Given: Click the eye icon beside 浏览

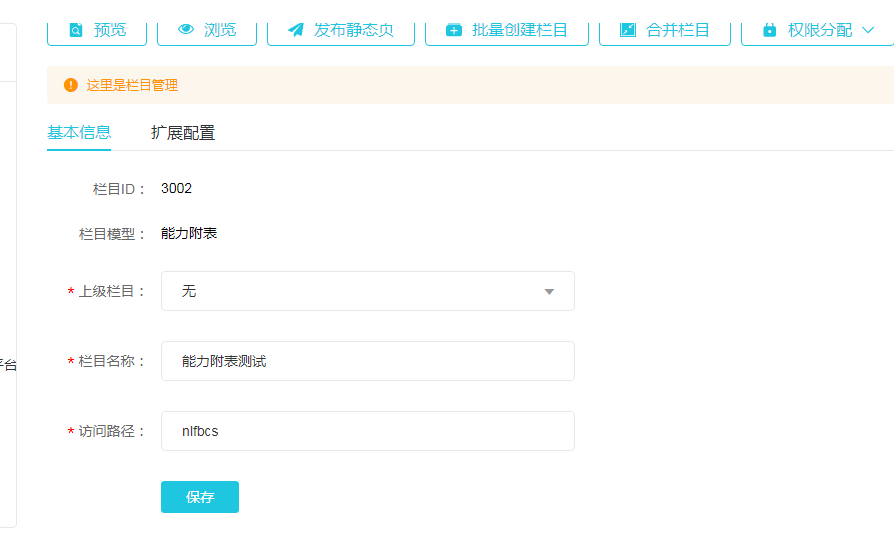Looking at the screenshot, I should (x=186, y=30).
